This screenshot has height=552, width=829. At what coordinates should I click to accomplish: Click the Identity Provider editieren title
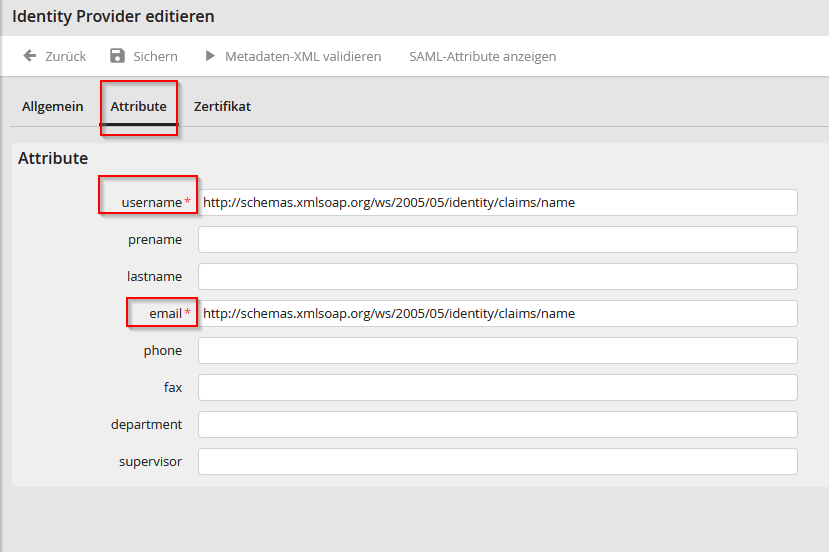(x=113, y=16)
